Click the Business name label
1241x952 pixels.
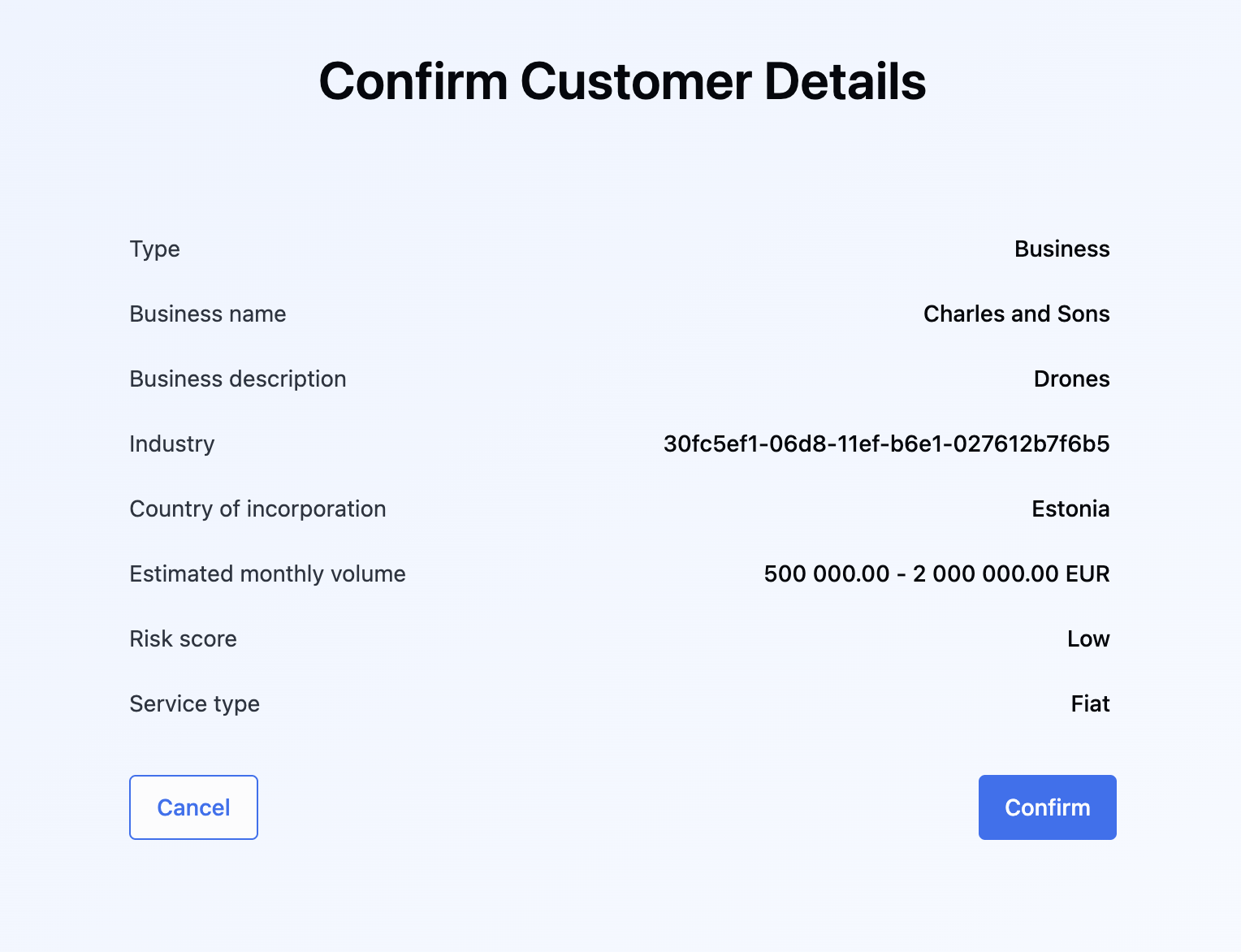(208, 314)
